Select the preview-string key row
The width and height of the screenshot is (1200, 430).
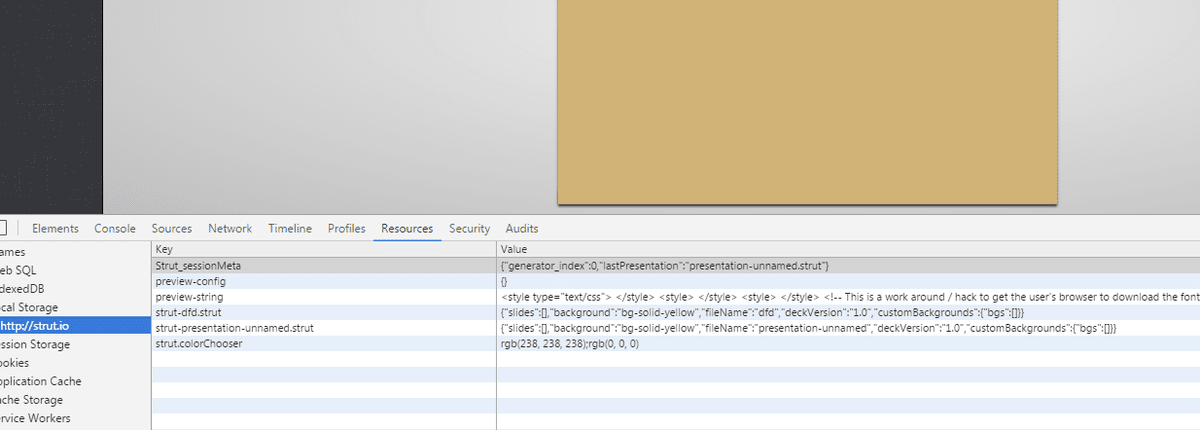click(x=189, y=297)
